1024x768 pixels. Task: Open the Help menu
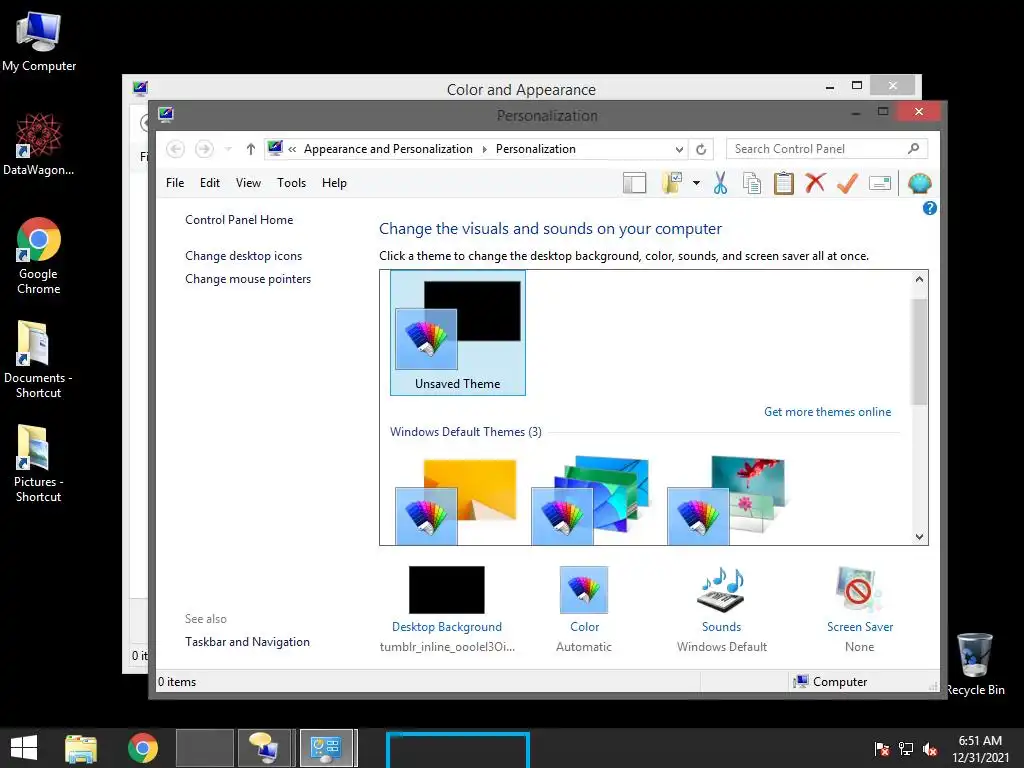click(x=334, y=183)
